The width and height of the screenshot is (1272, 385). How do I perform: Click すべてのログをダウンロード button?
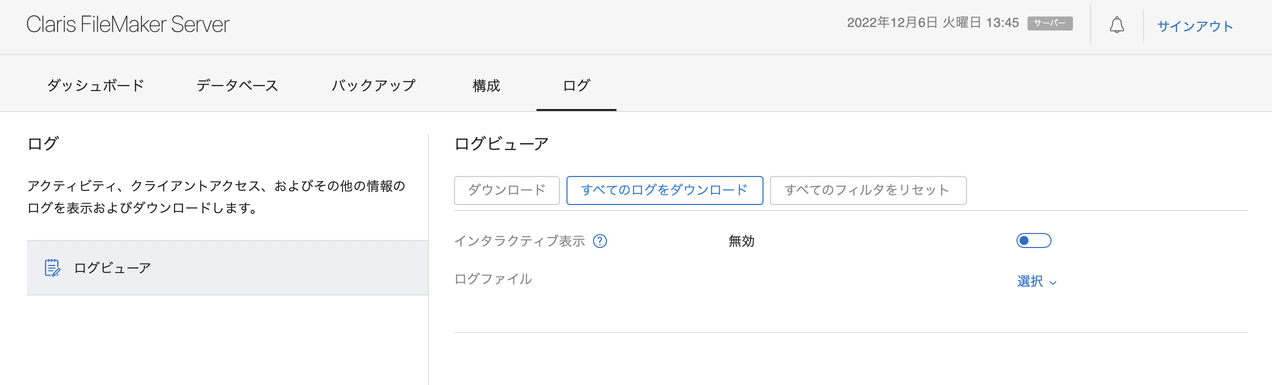point(665,190)
